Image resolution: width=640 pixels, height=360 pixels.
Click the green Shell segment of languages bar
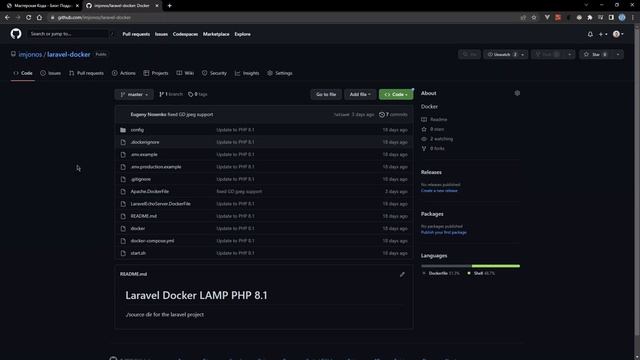496,266
